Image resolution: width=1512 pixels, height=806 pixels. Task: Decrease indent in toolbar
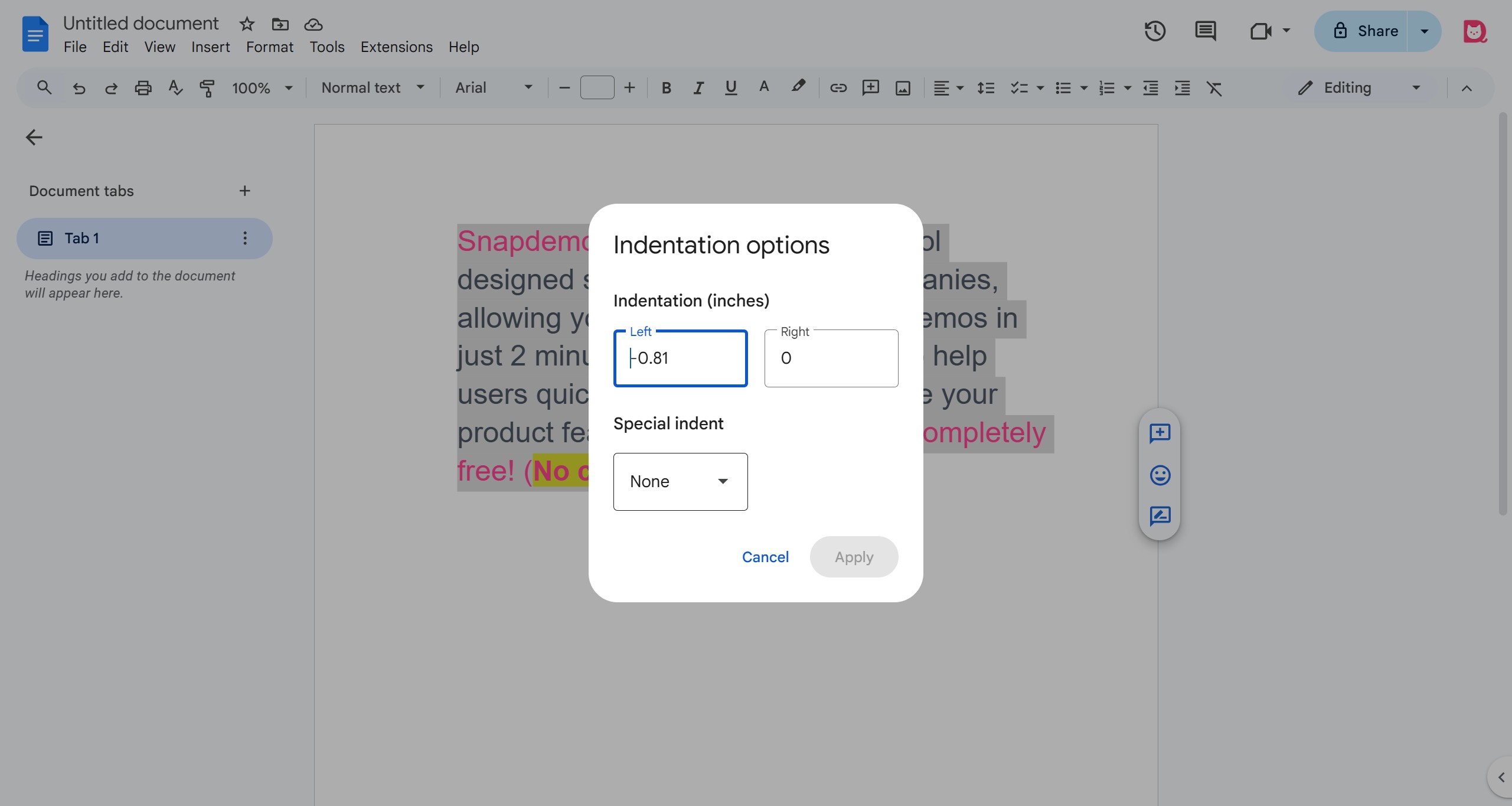[x=1150, y=88]
